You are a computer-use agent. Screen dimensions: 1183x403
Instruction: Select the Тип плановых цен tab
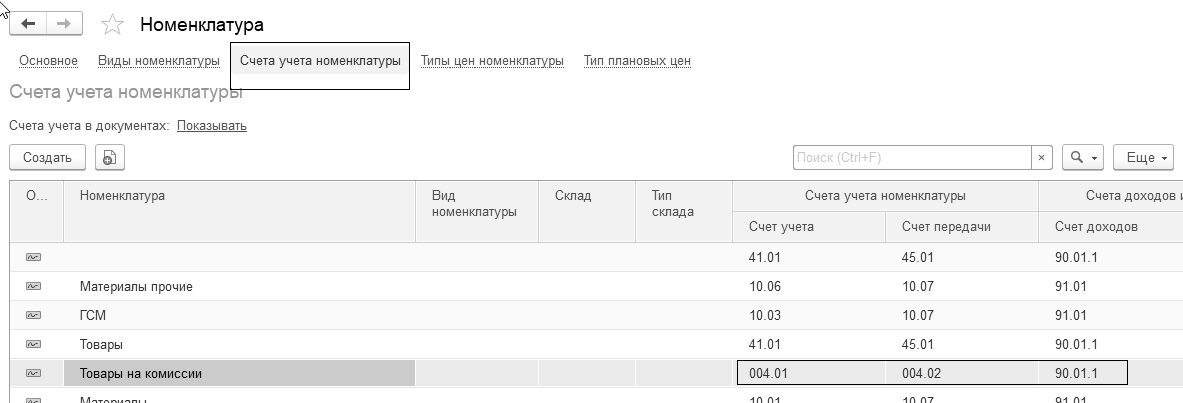click(637, 61)
